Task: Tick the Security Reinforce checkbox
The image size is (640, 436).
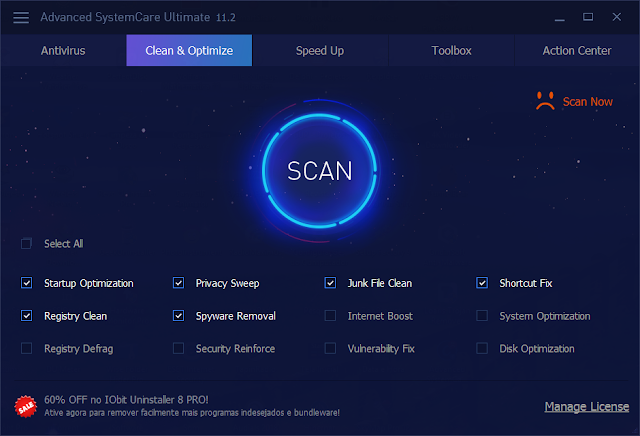Action: pos(178,348)
